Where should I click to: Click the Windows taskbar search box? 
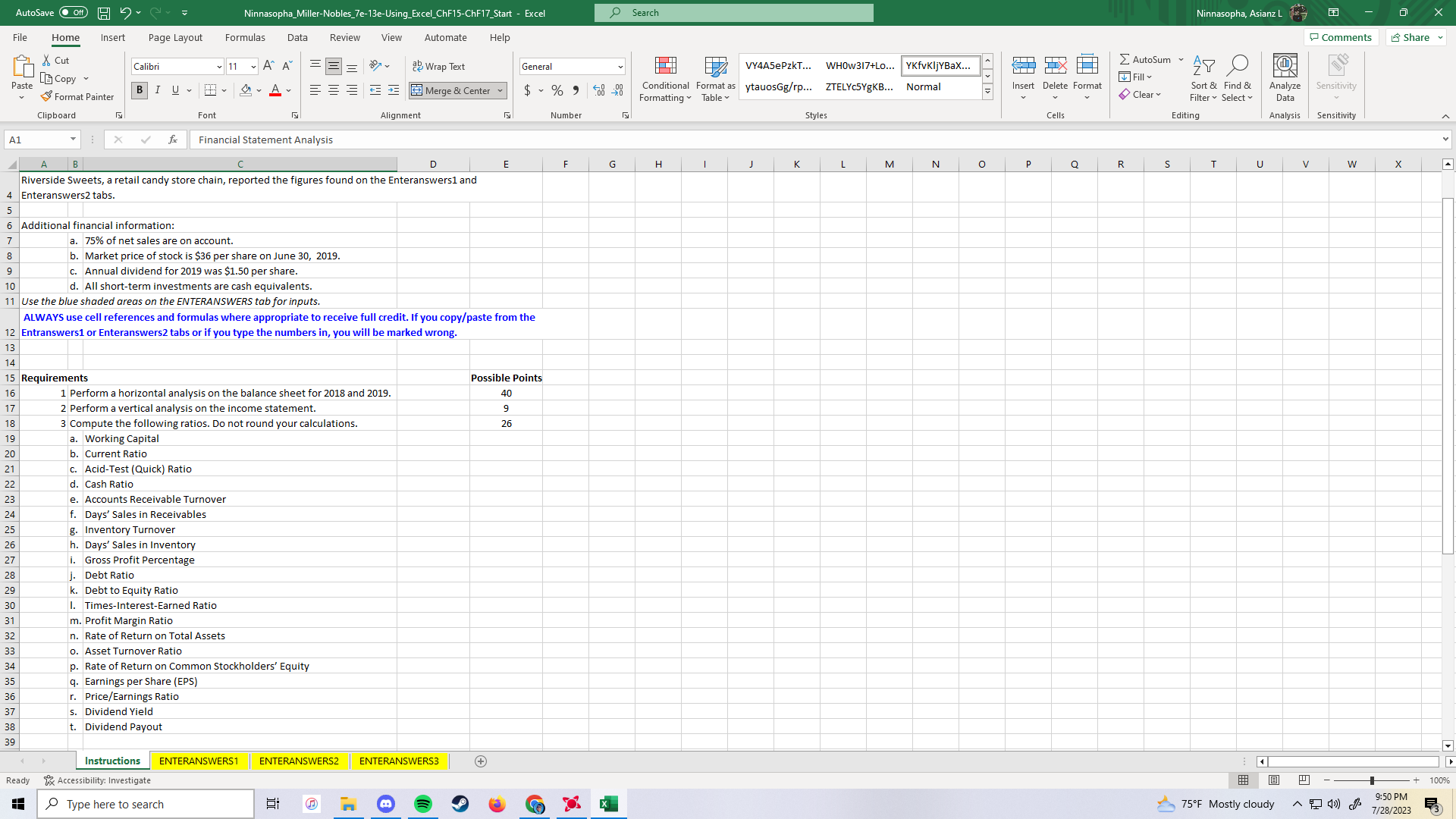(146, 804)
